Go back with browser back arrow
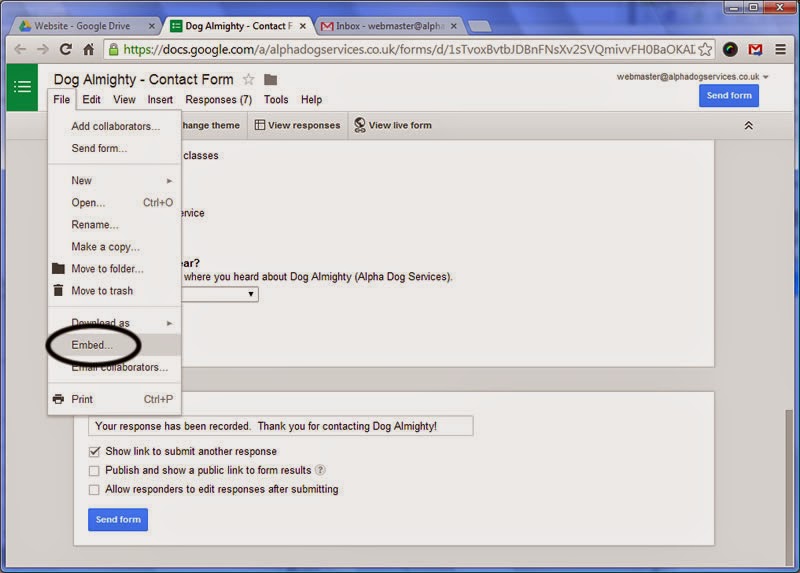This screenshot has width=800, height=573. [20, 49]
